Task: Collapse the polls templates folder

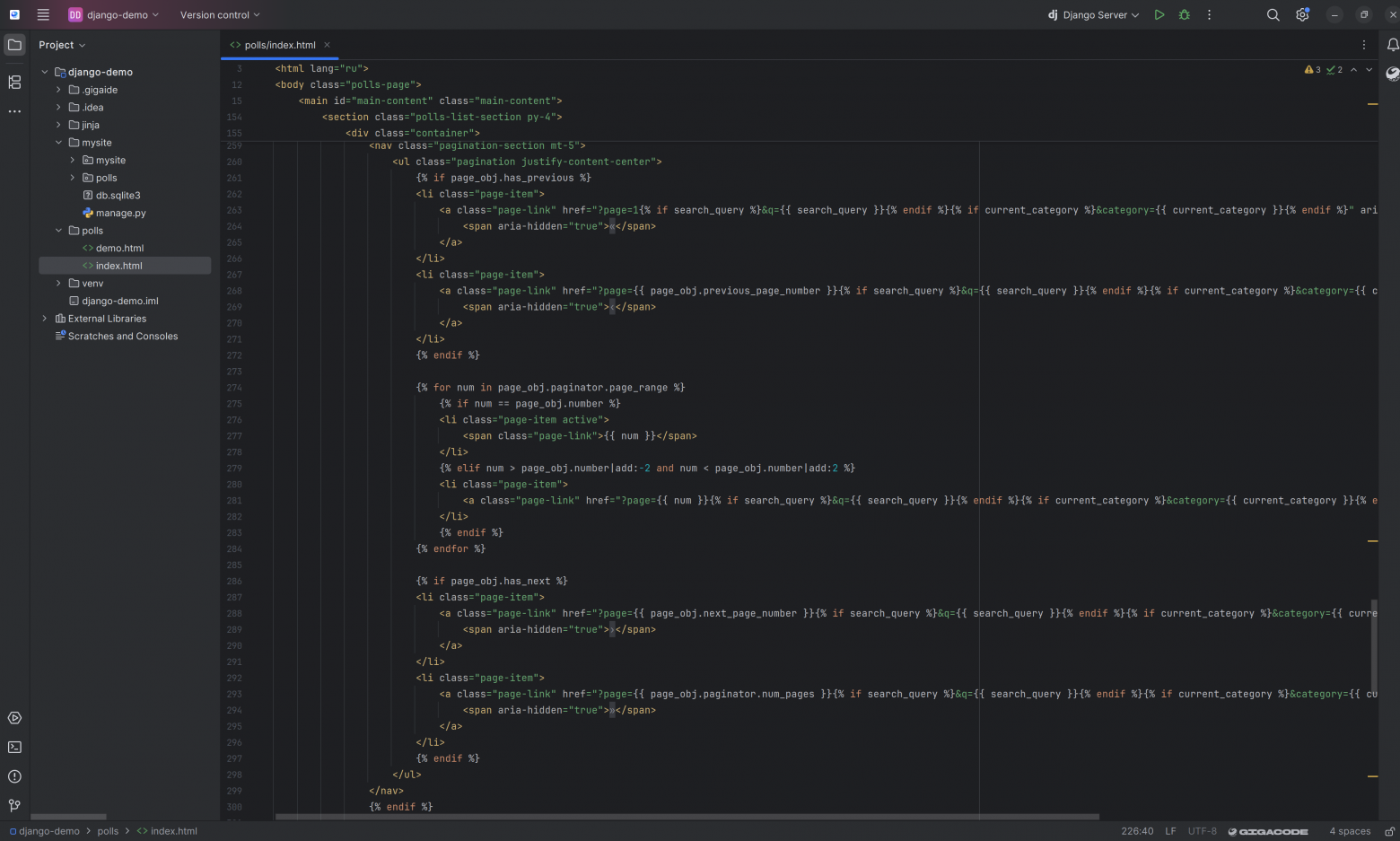Action: click(58, 231)
